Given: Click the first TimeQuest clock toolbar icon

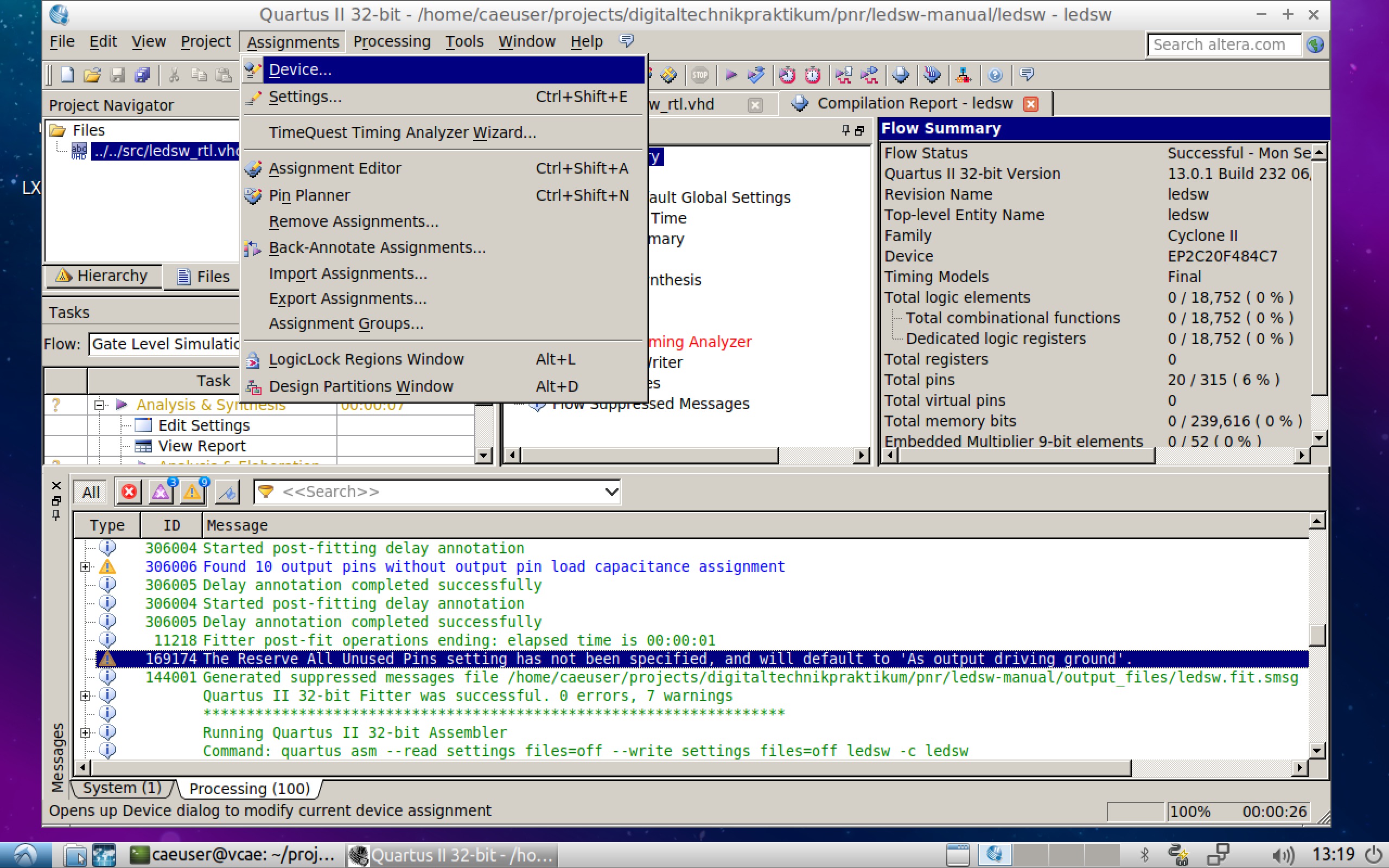Looking at the screenshot, I should coord(787,75).
